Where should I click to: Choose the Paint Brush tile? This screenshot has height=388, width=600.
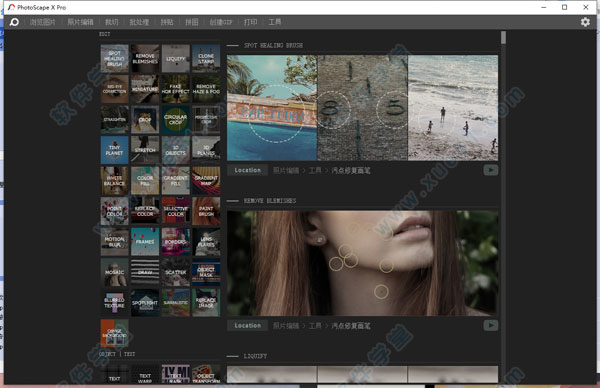[206, 211]
